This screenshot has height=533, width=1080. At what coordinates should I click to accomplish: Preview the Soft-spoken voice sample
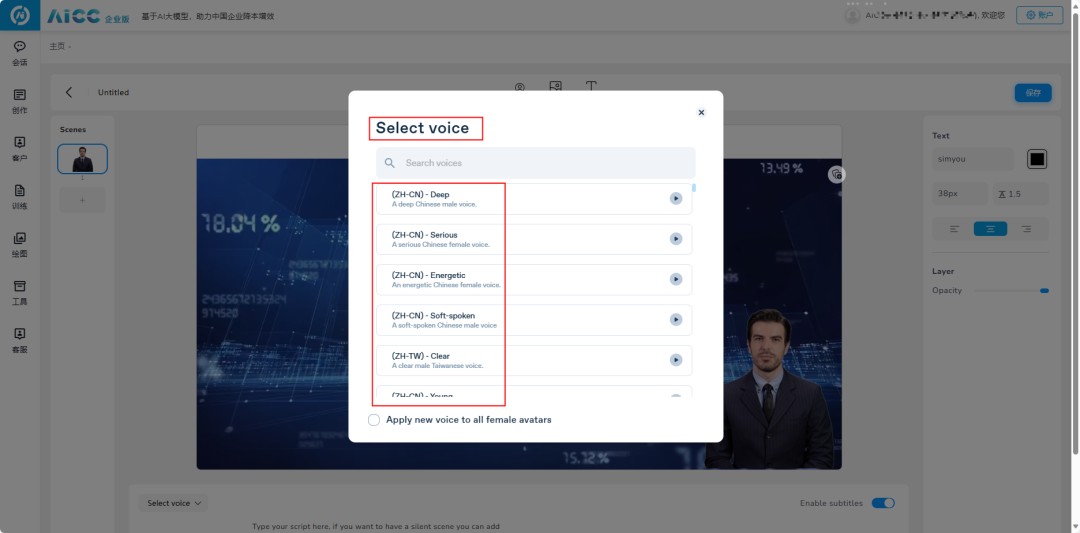[x=676, y=320]
